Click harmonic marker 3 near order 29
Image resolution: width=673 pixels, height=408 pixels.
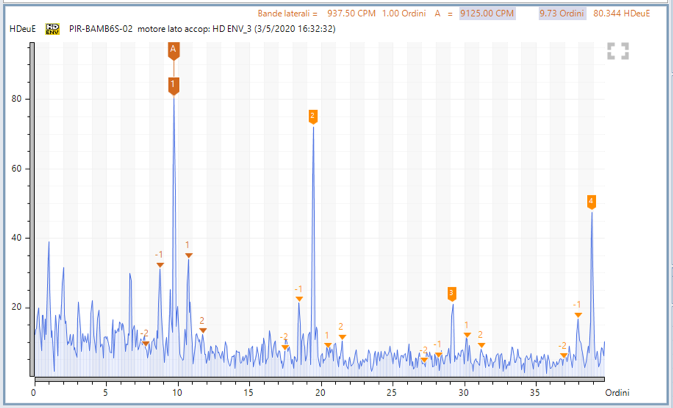pos(452,293)
